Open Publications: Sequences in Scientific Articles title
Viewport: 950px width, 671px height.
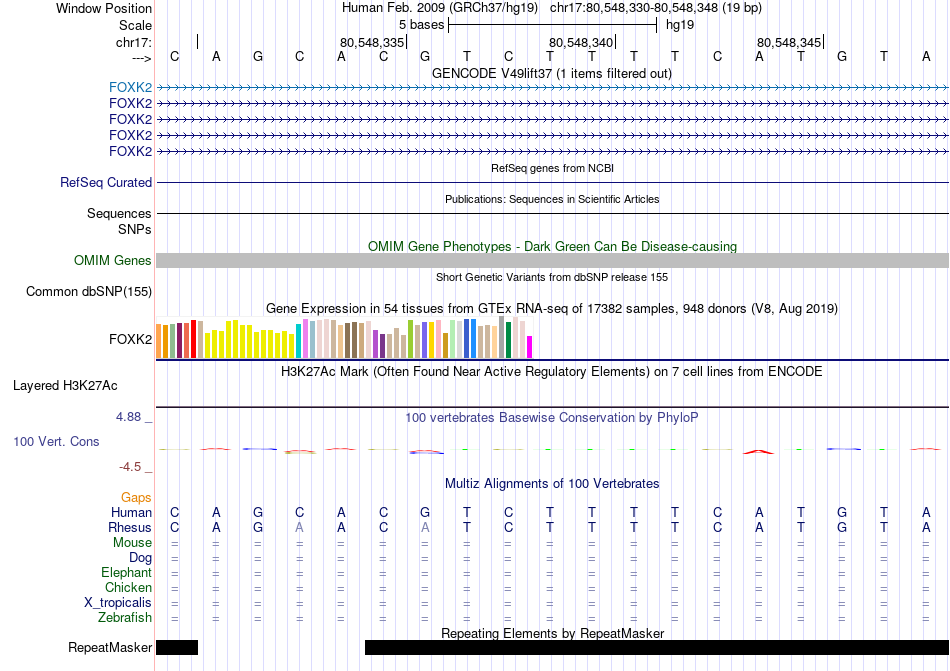(x=552, y=199)
